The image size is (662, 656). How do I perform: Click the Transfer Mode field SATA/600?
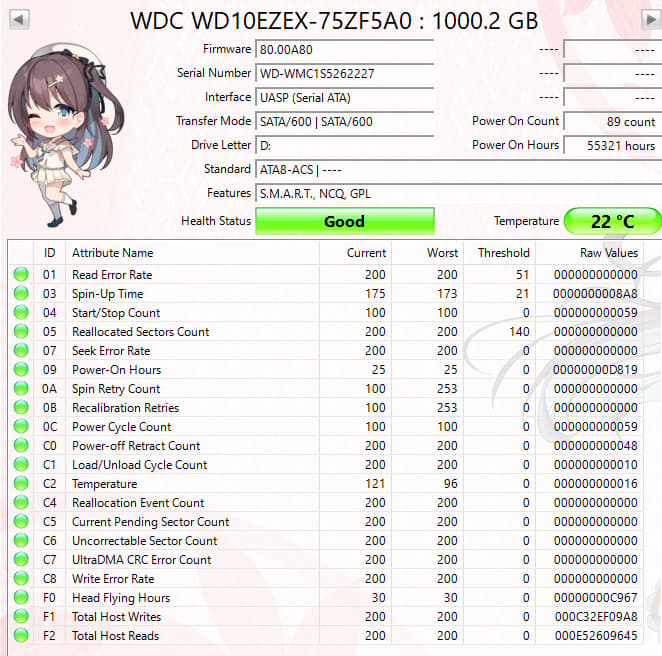pos(345,122)
